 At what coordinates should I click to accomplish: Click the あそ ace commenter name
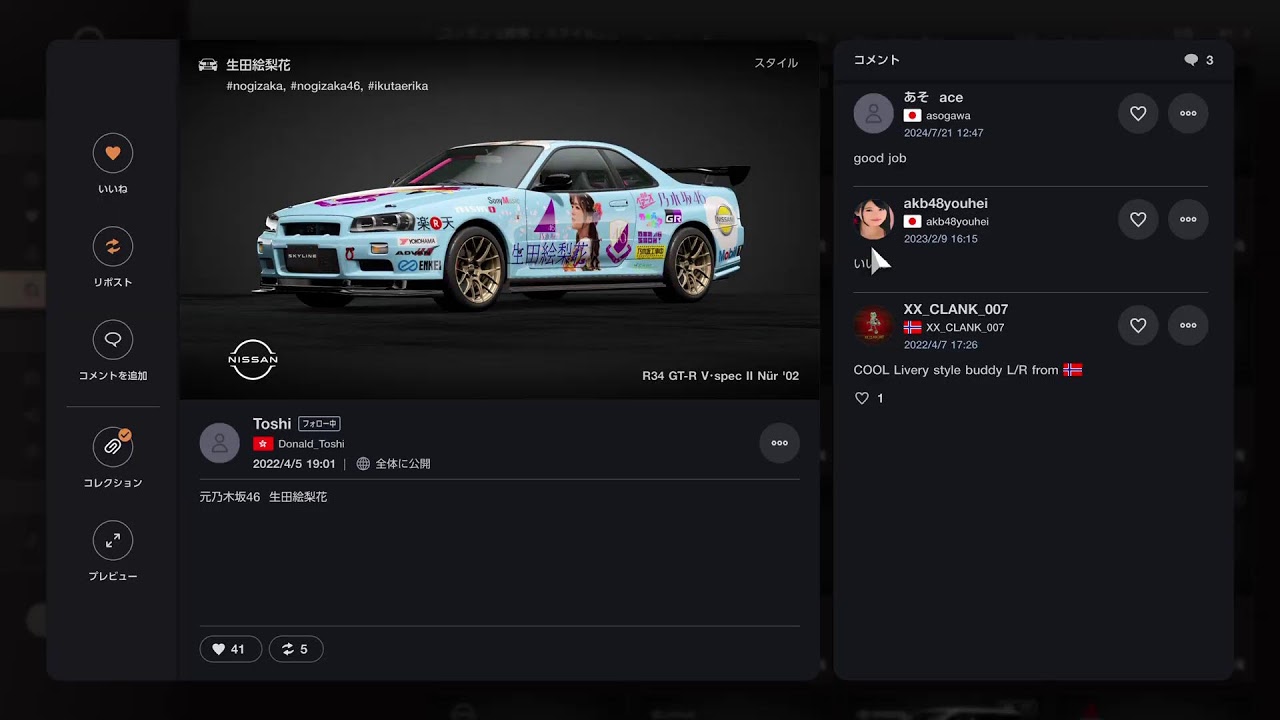coord(933,97)
